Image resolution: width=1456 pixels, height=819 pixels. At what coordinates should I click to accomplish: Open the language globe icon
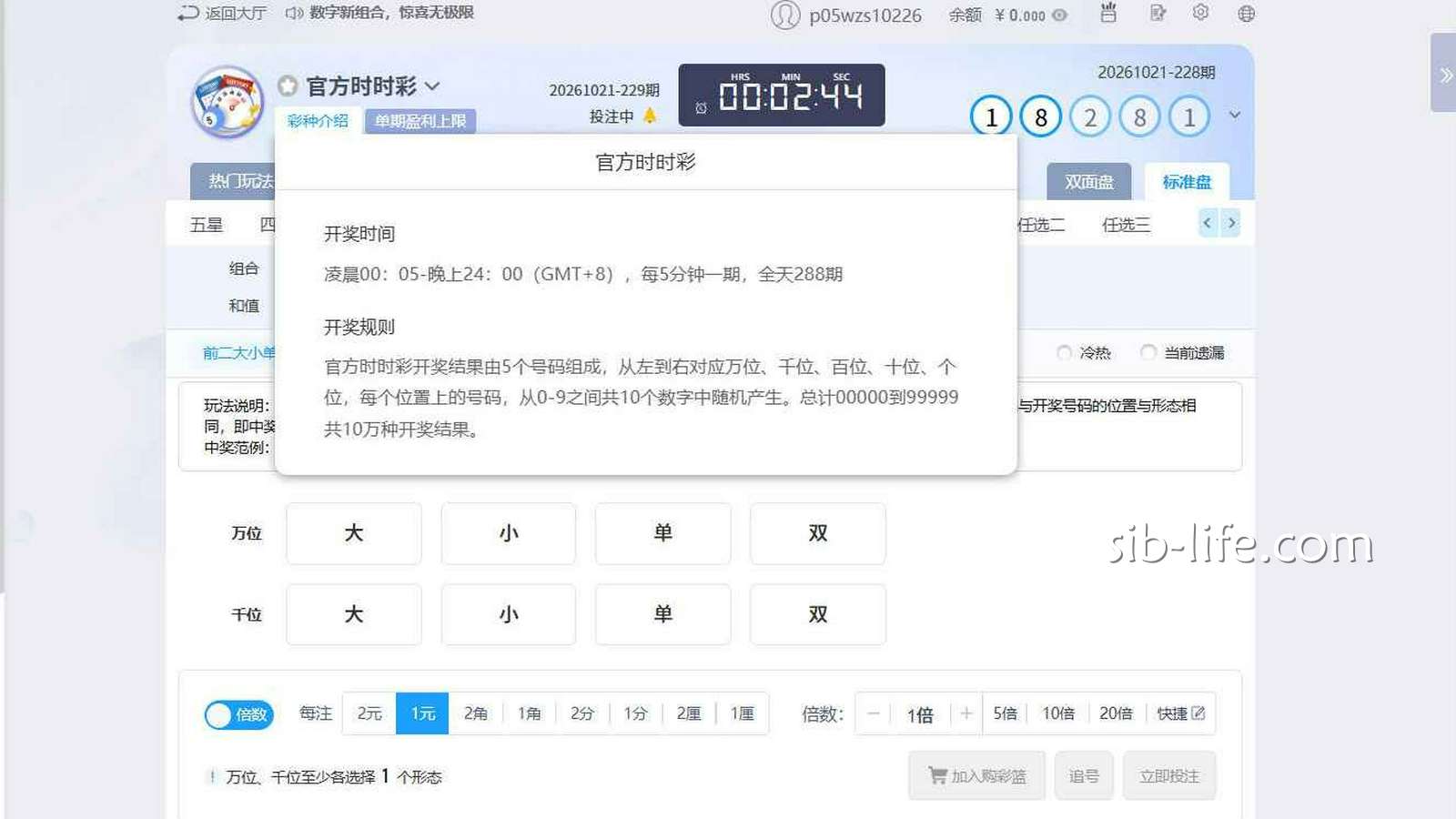tap(1247, 14)
